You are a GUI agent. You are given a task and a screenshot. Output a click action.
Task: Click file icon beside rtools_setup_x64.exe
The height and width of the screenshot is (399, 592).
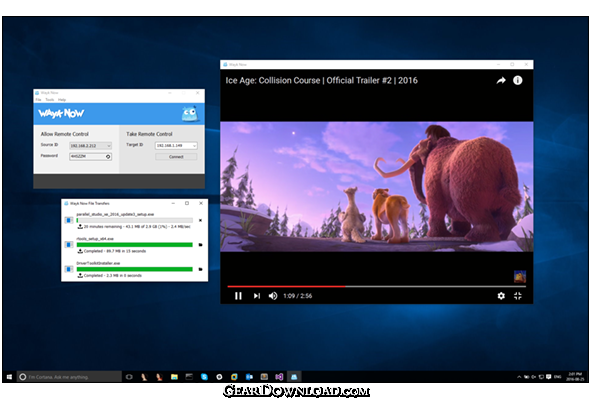tap(69, 245)
